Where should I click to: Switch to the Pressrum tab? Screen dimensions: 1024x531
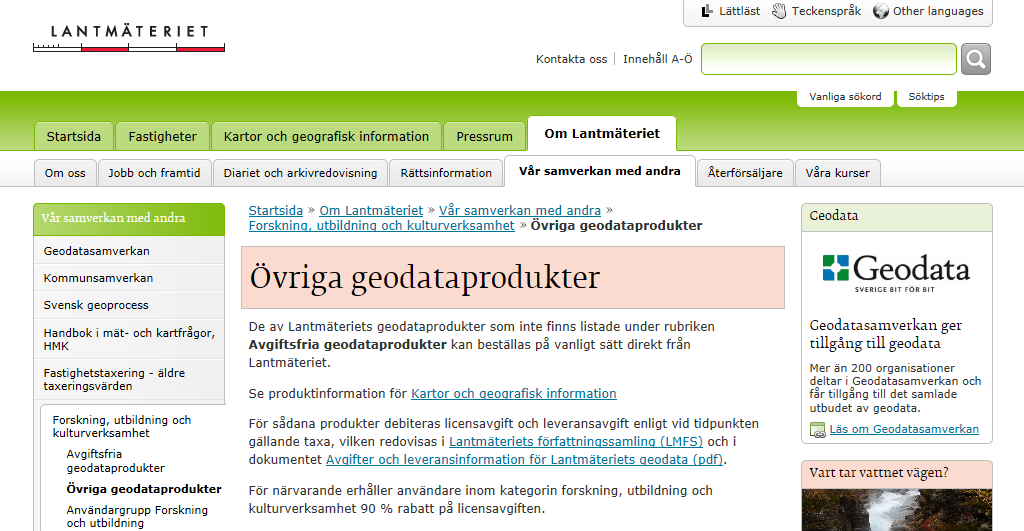[x=485, y=137]
